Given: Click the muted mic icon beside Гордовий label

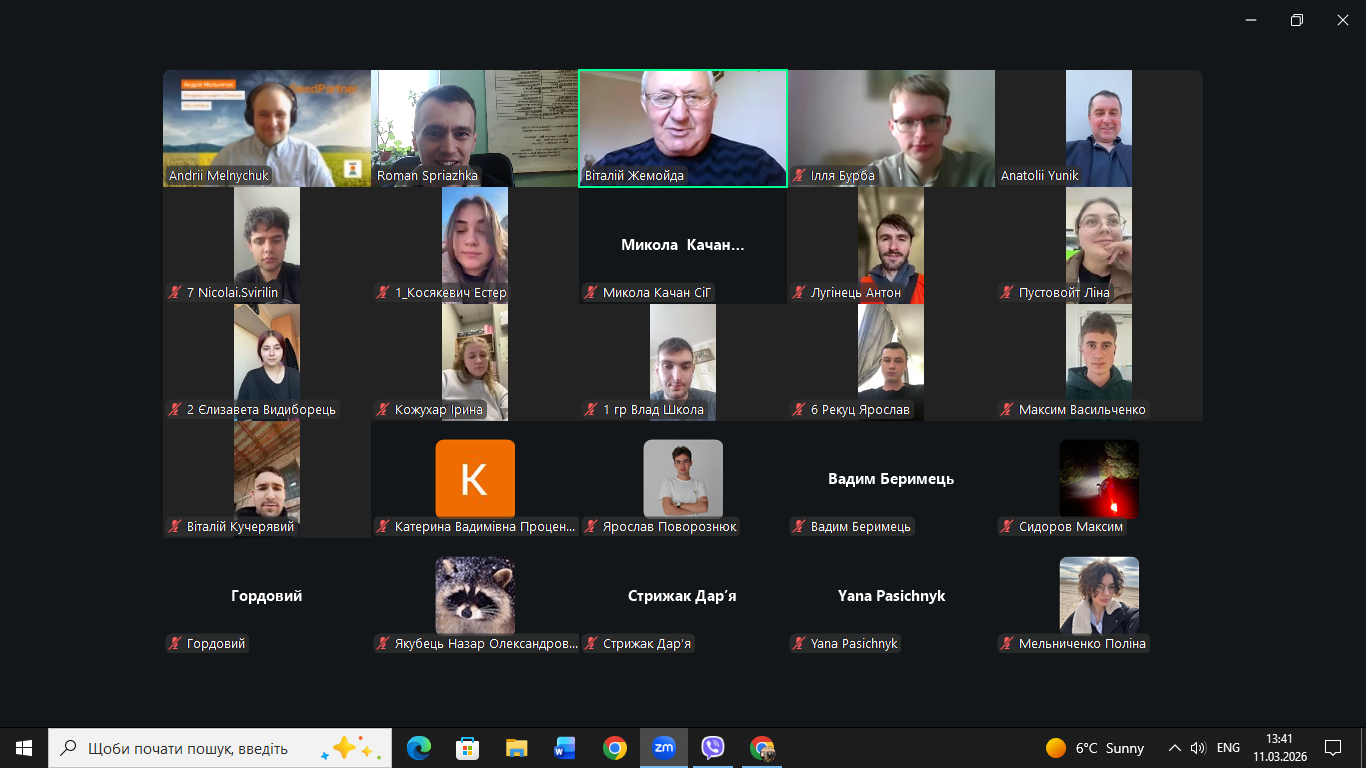Looking at the screenshot, I should [x=175, y=644].
